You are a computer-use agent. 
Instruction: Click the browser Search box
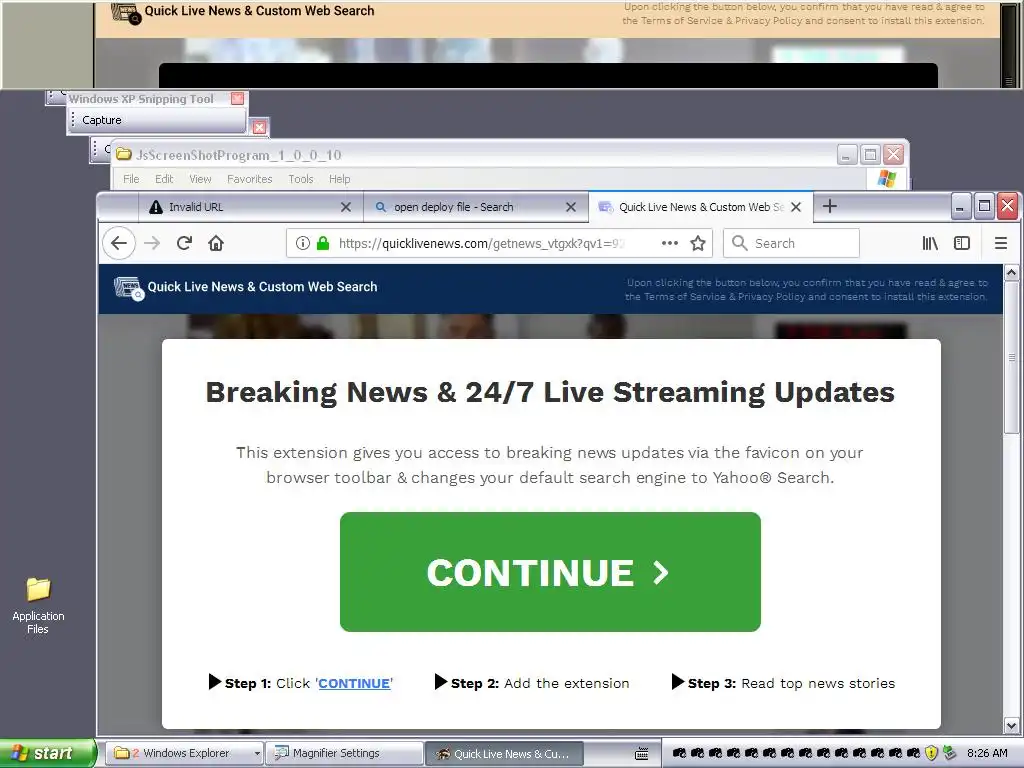point(792,243)
